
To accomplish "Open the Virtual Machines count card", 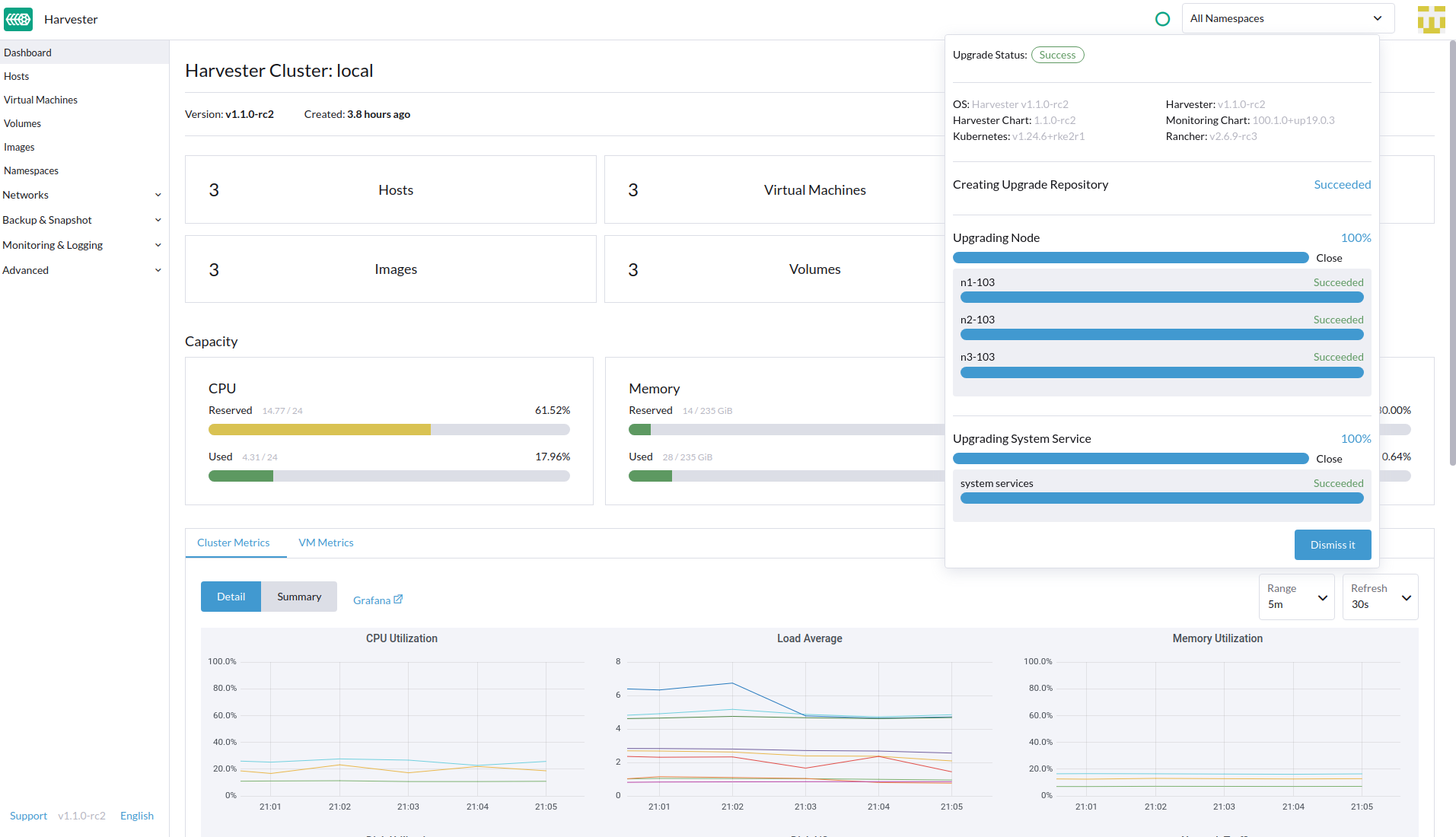I will pyautogui.click(x=774, y=189).
